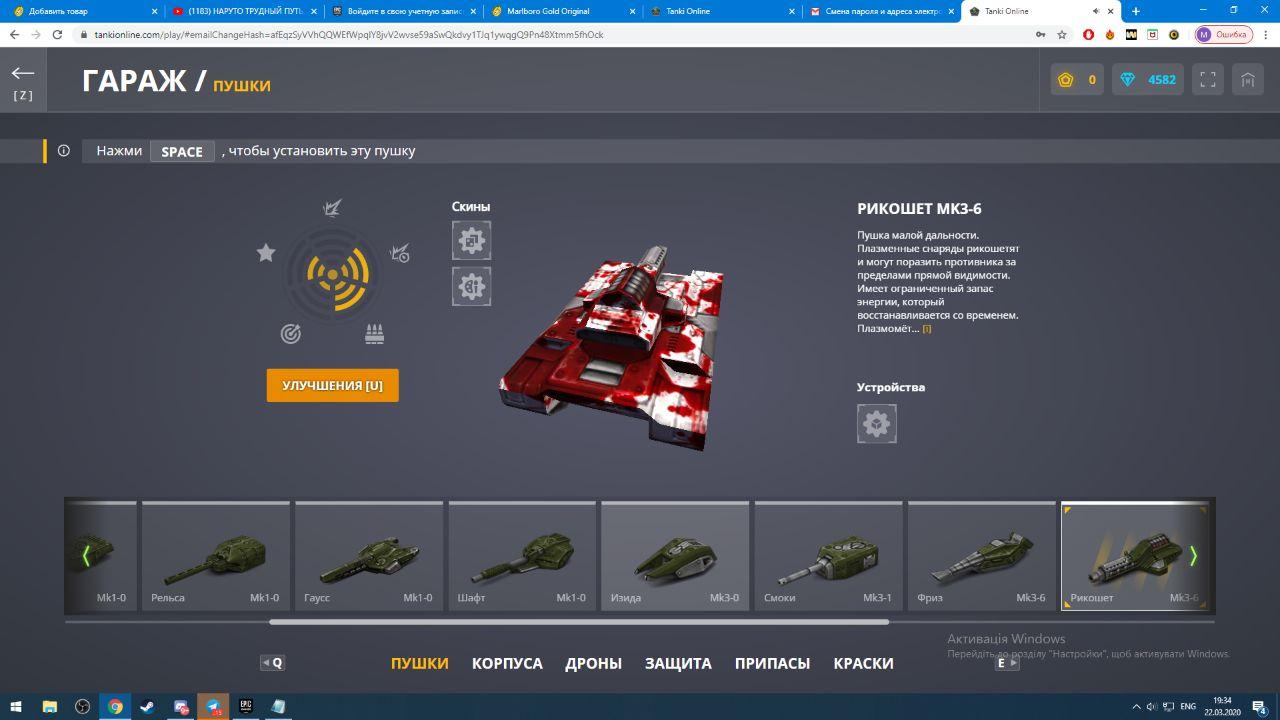
Task: Open the first skin slot under Скины
Action: click(x=471, y=241)
